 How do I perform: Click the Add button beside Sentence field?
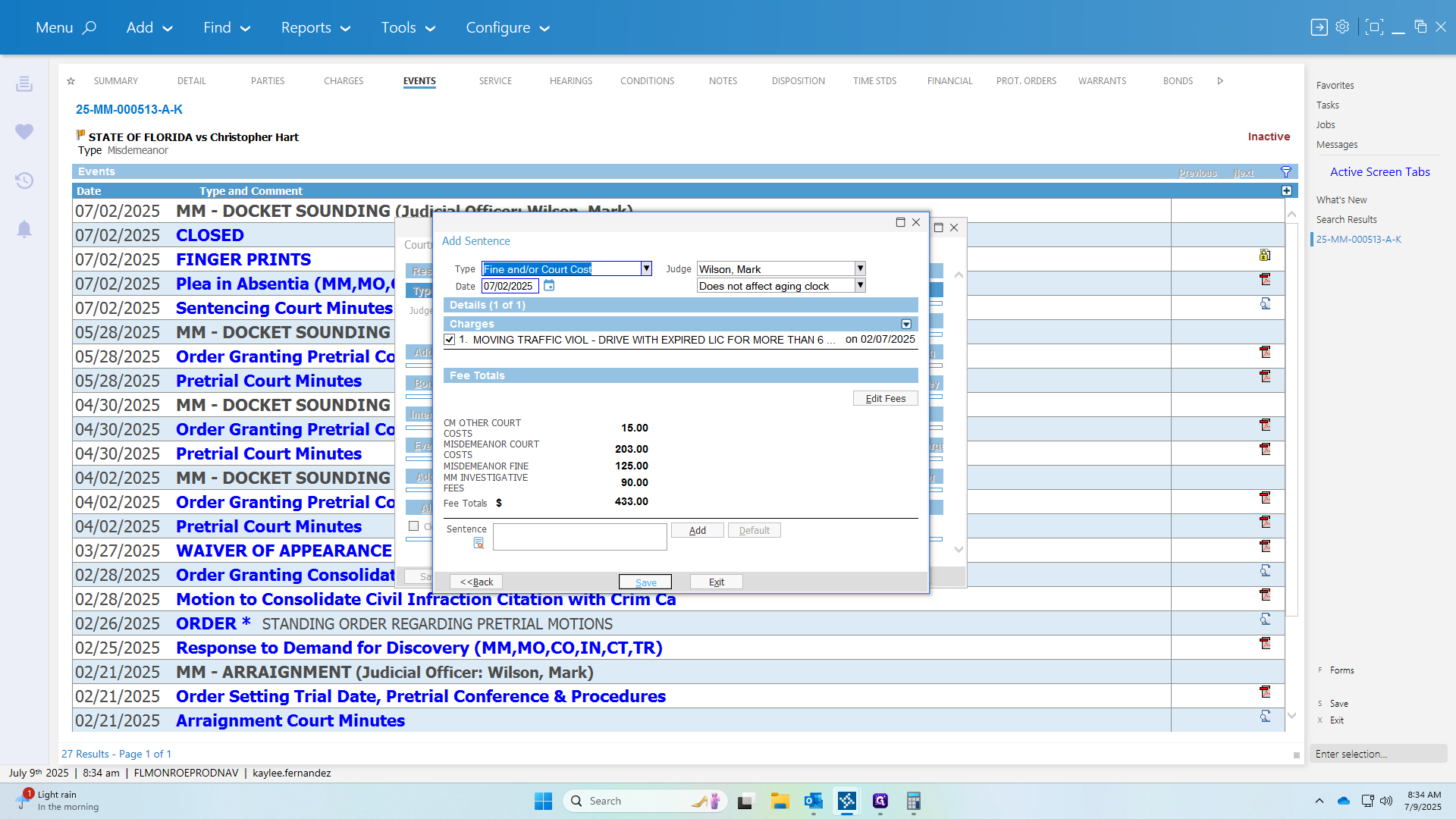698,530
